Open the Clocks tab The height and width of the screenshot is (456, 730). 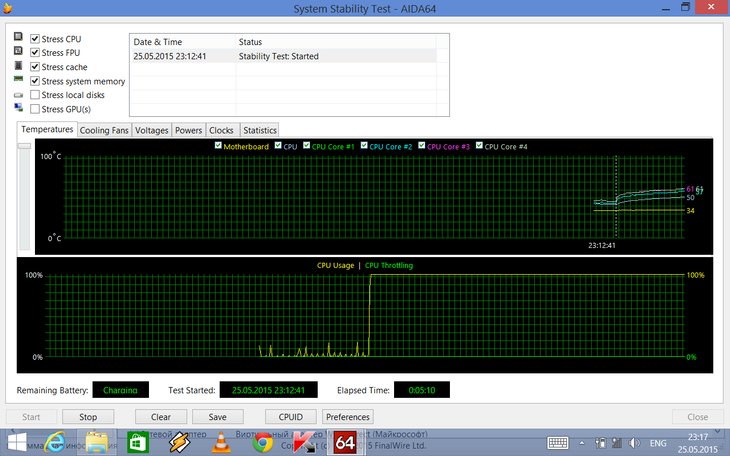(x=221, y=130)
